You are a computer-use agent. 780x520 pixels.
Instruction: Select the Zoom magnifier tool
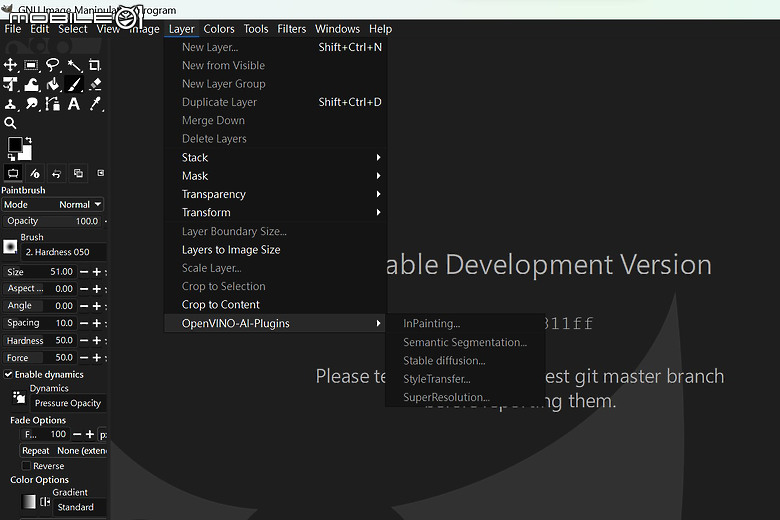click(10, 123)
